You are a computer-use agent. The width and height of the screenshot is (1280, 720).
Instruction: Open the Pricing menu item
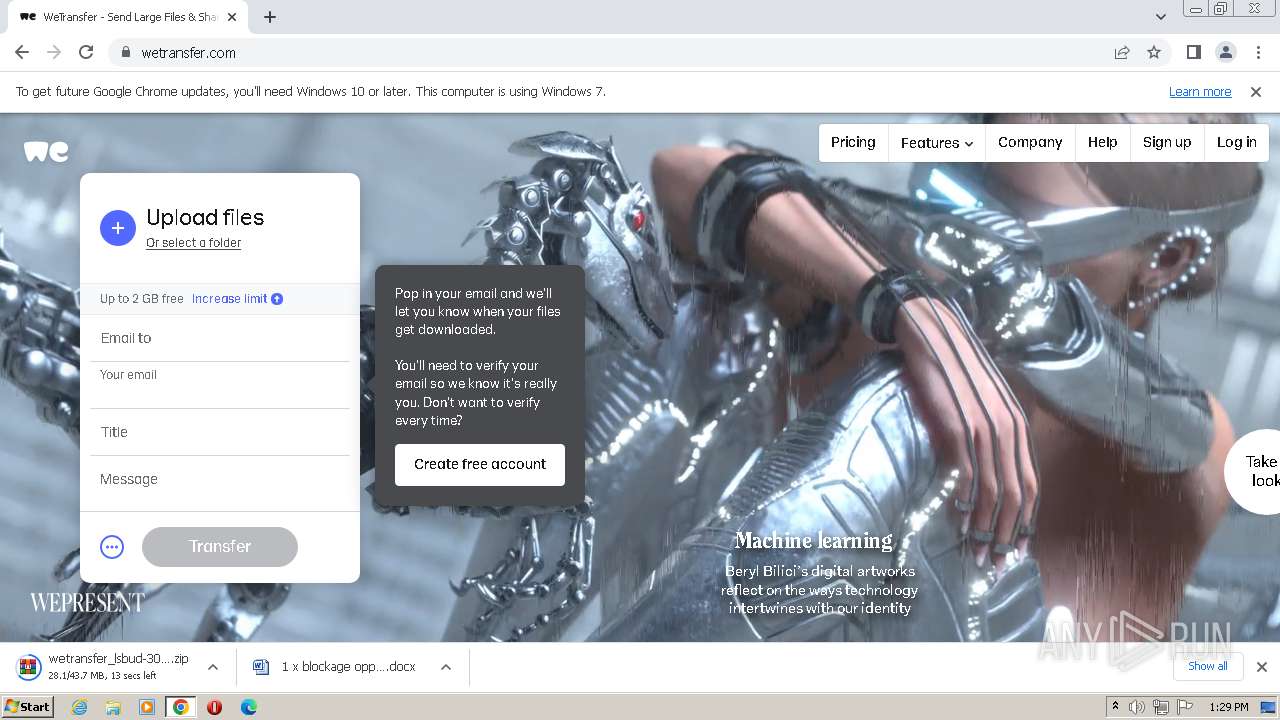853,142
